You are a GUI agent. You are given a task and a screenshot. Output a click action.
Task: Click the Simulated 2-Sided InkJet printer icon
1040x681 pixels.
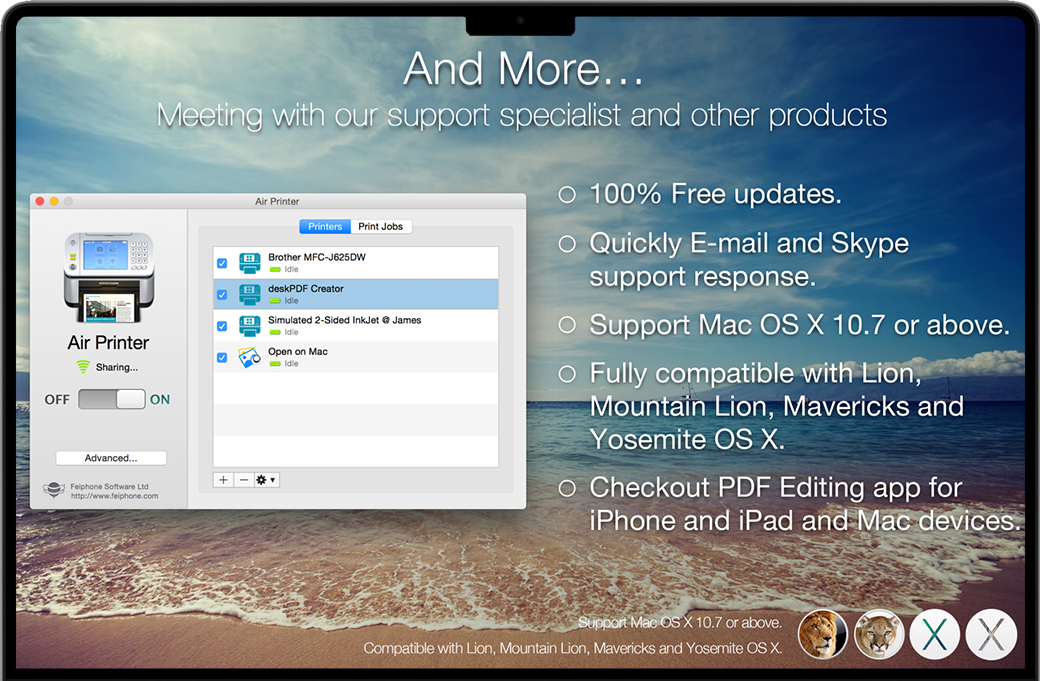point(249,326)
